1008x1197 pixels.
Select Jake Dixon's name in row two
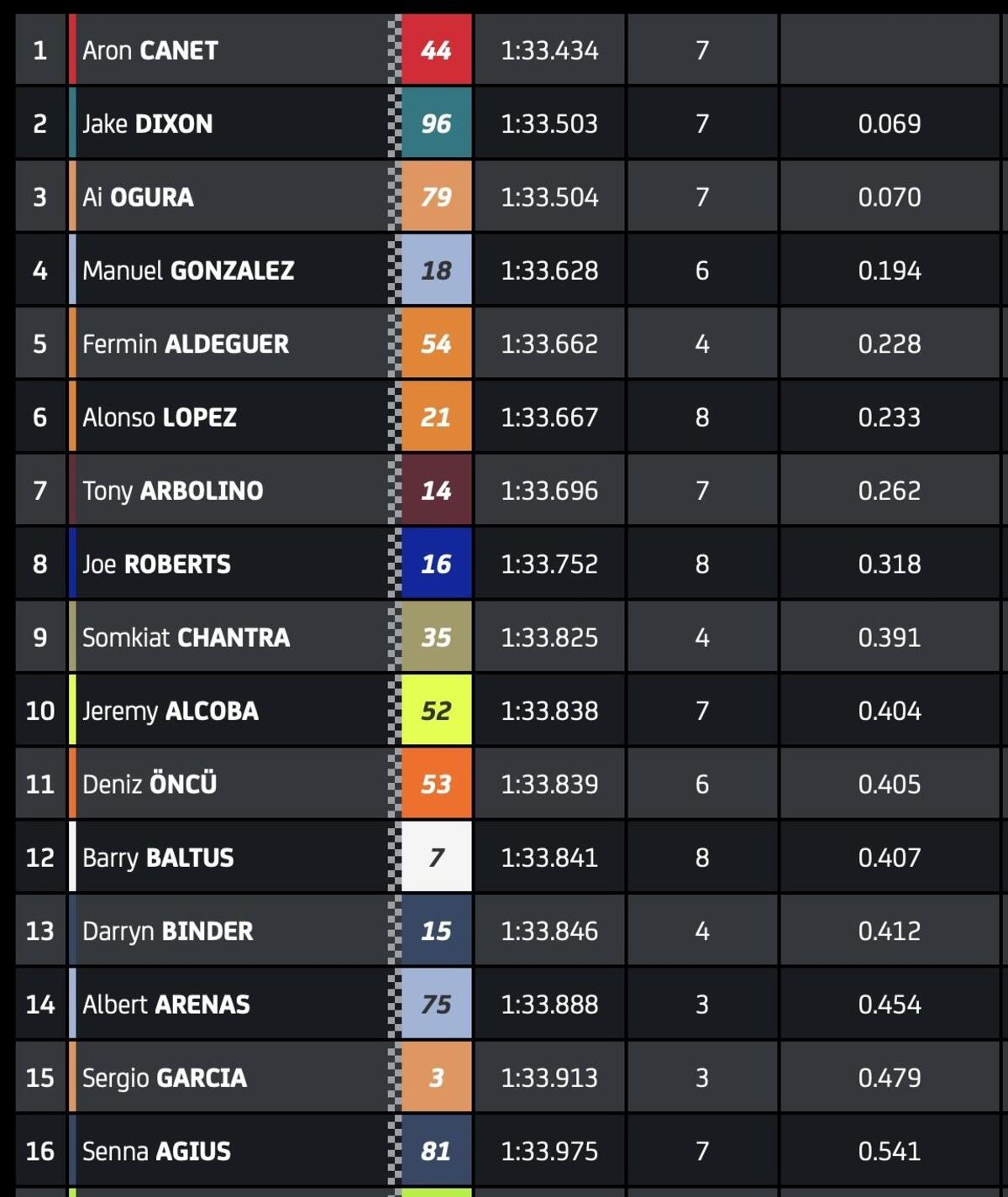click(x=148, y=123)
